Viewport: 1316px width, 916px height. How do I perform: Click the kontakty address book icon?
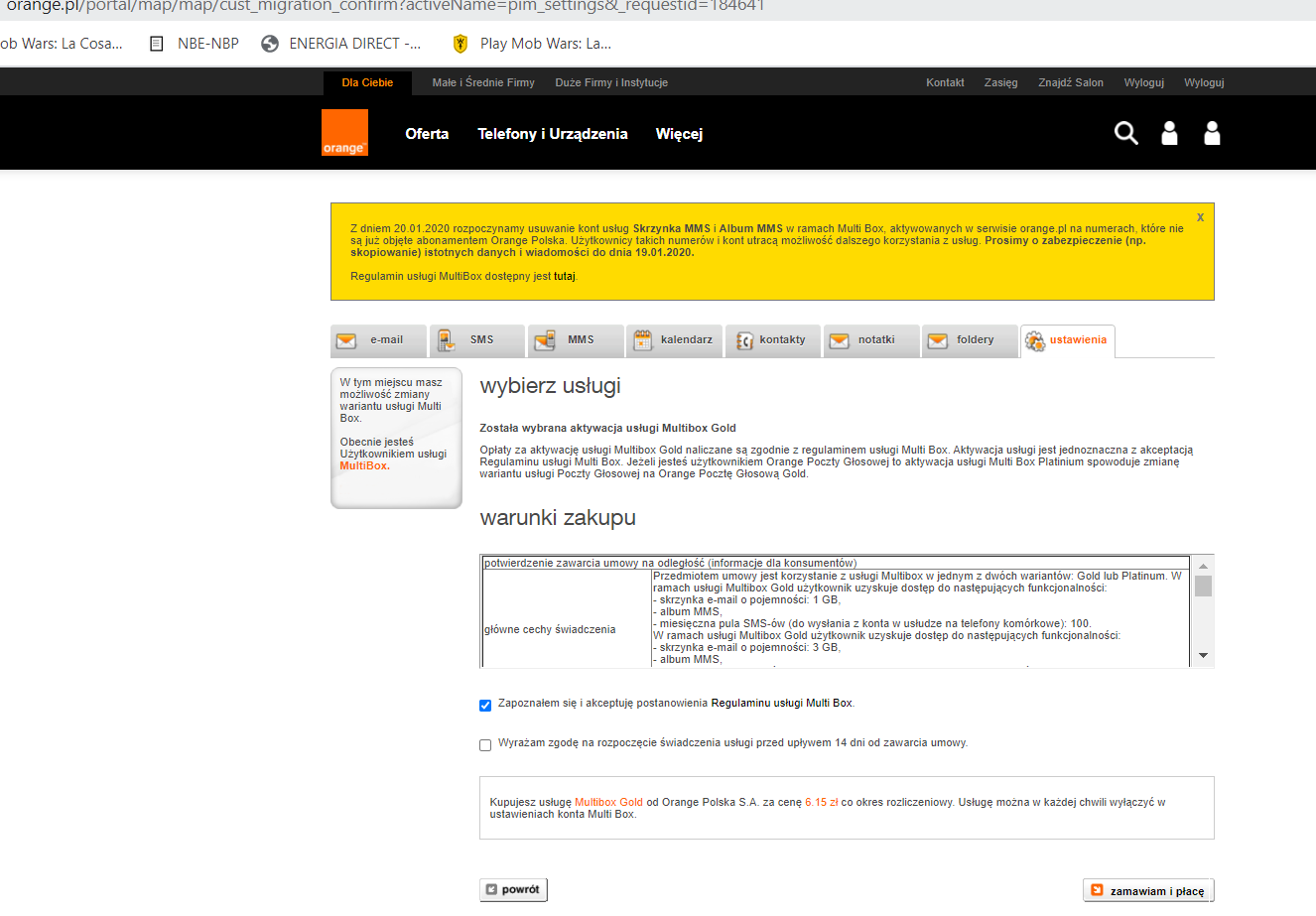(744, 340)
